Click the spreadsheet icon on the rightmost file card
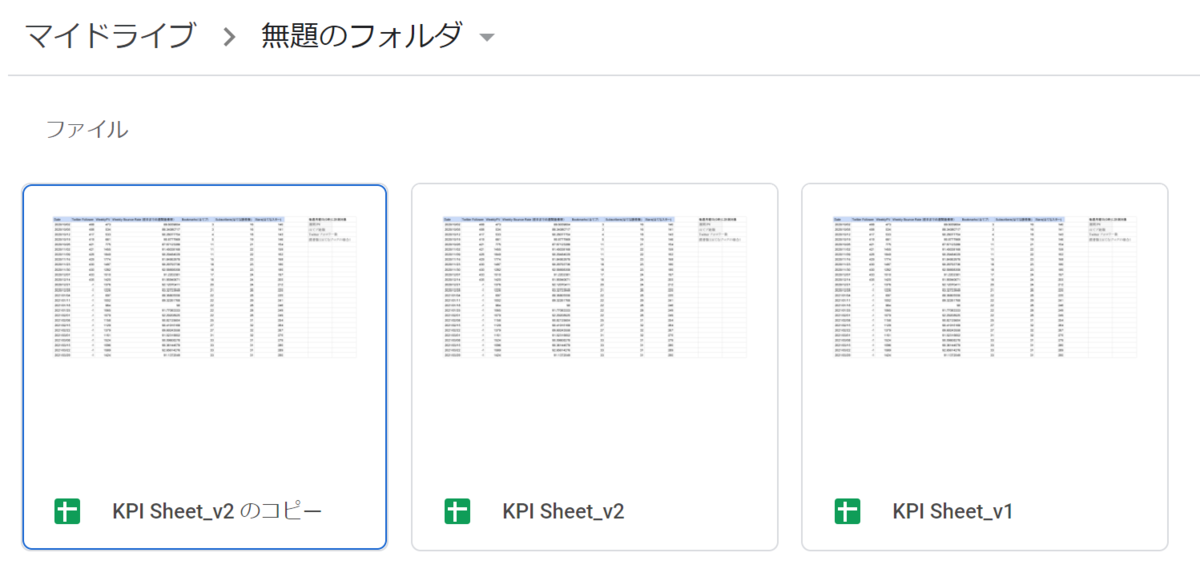 (846, 511)
